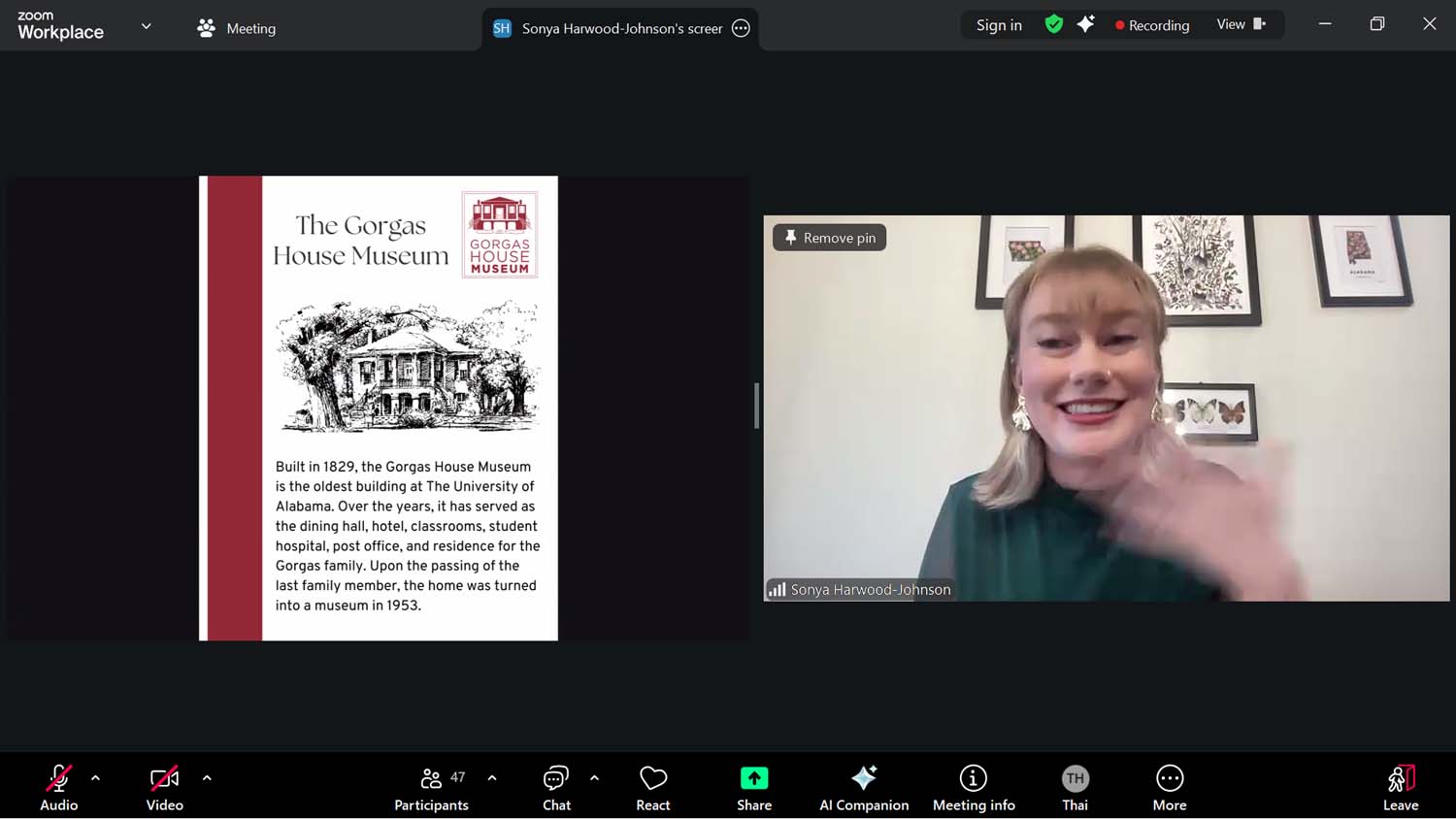Leave the meeting
This screenshot has width=1456, height=819.
pos(1400,787)
